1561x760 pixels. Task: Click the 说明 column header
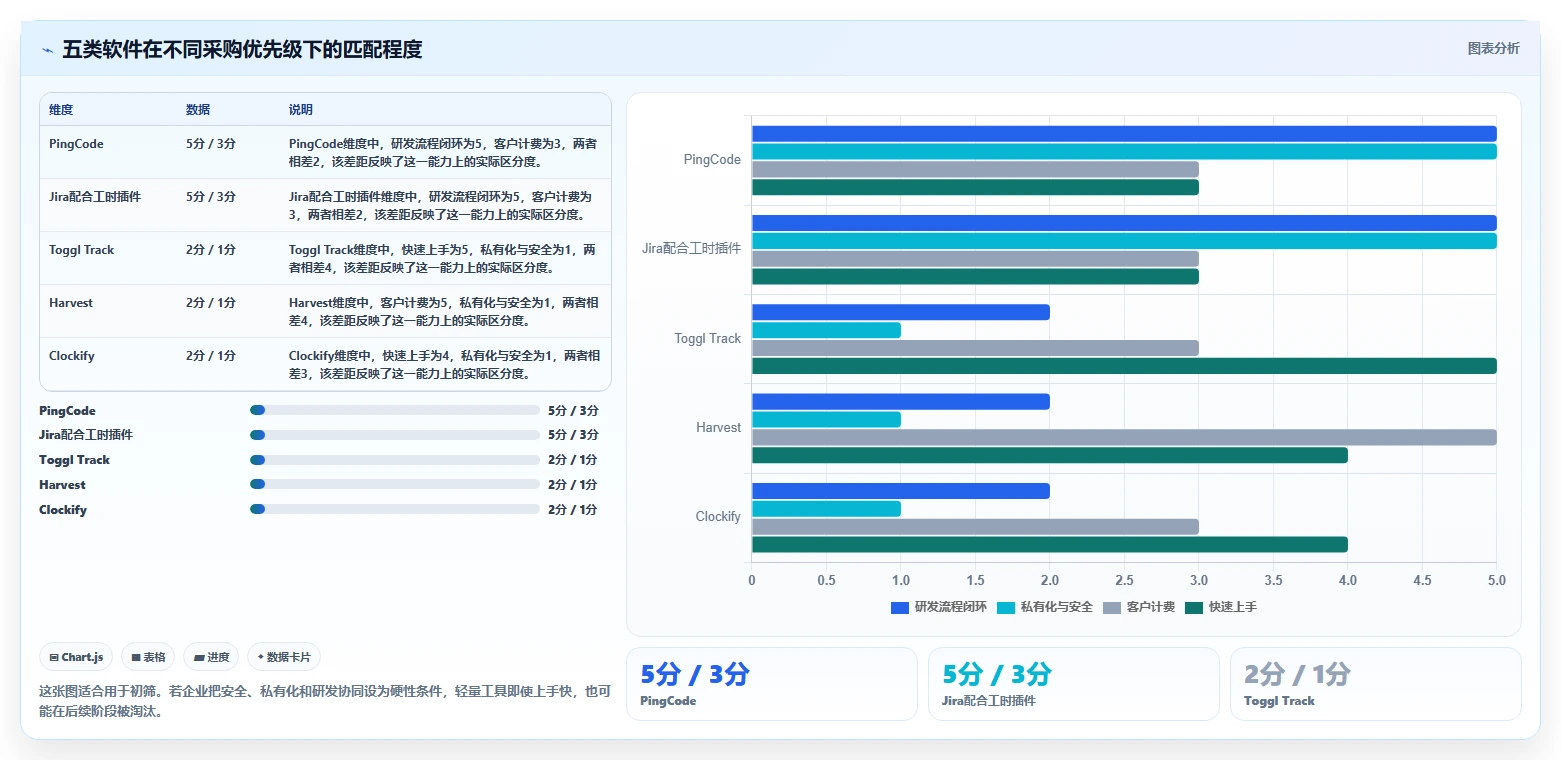point(301,110)
